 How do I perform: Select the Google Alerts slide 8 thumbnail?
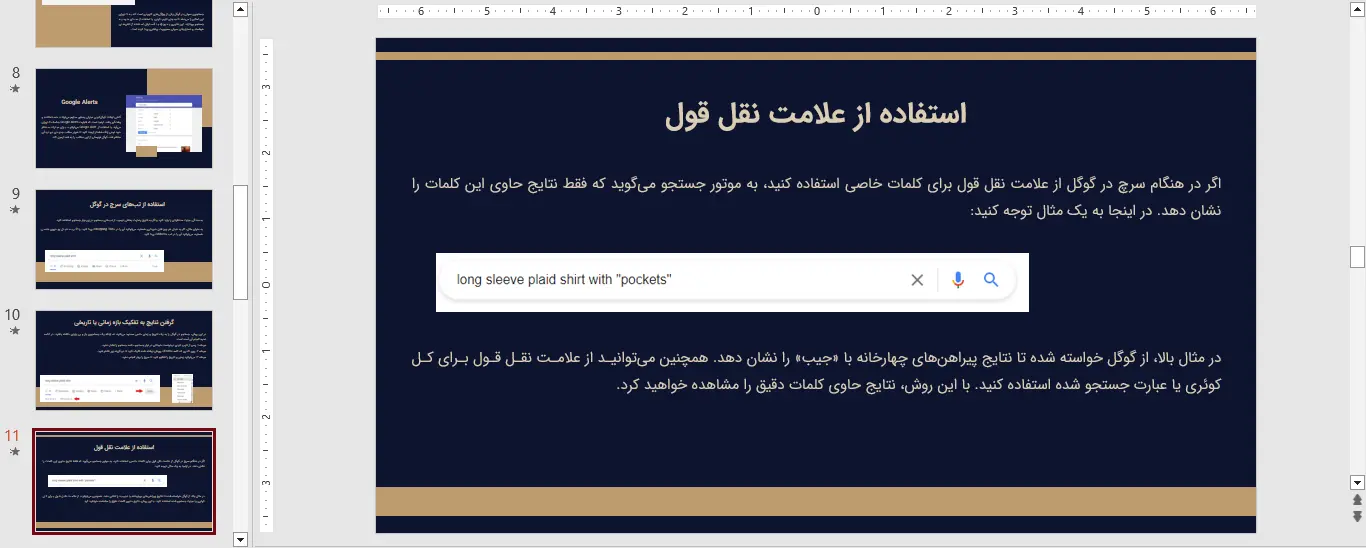(x=124, y=118)
